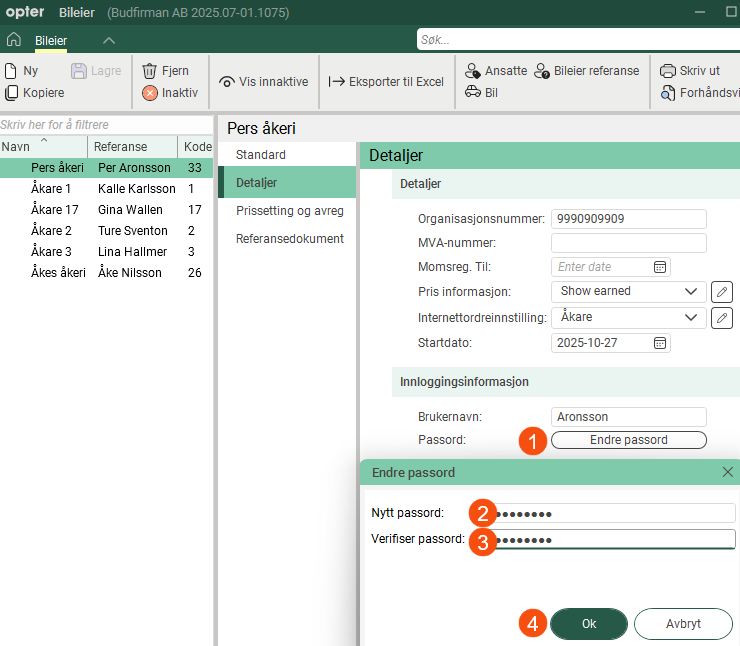Click Kopiere to copy the entry

pyautogui.click(x=35, y=93)
